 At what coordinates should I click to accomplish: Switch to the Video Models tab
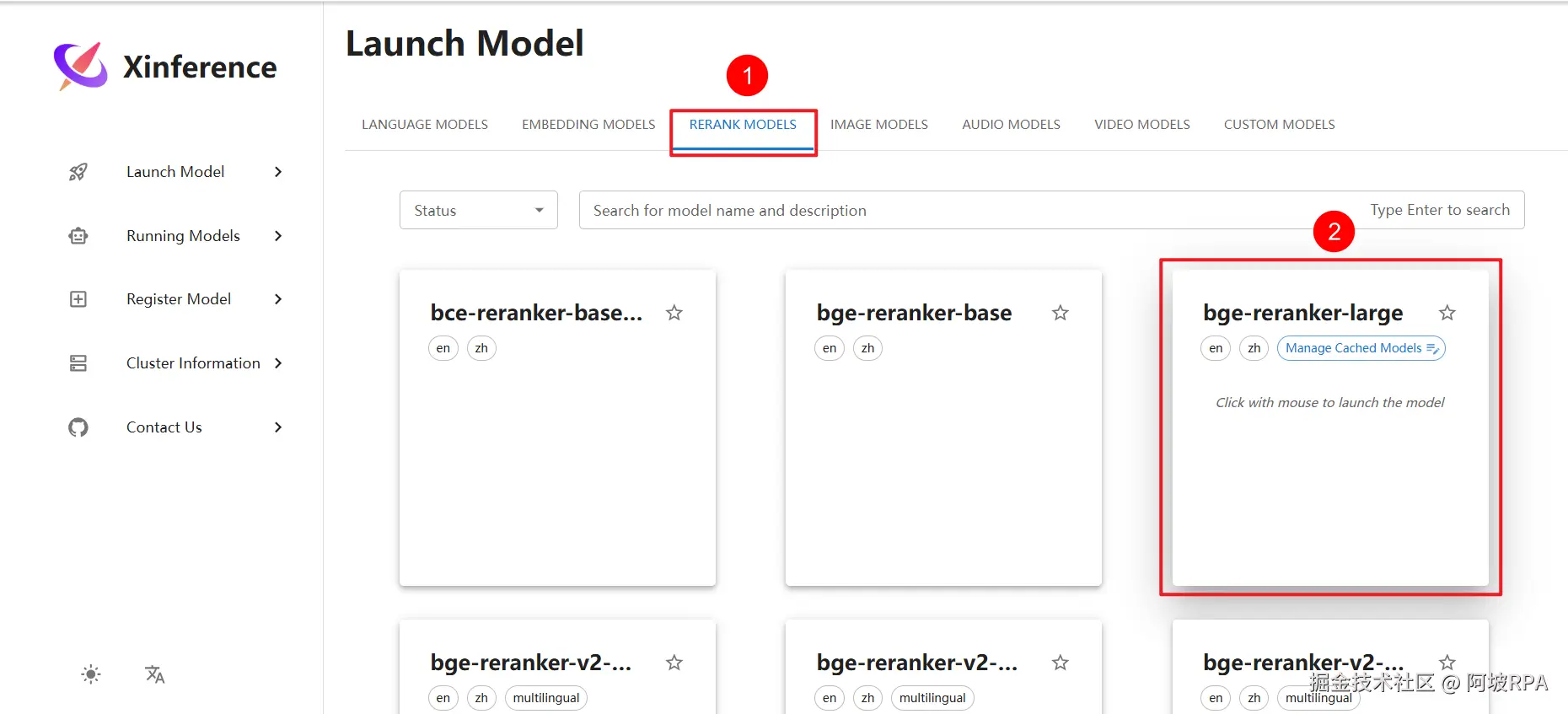(1142, 125)
